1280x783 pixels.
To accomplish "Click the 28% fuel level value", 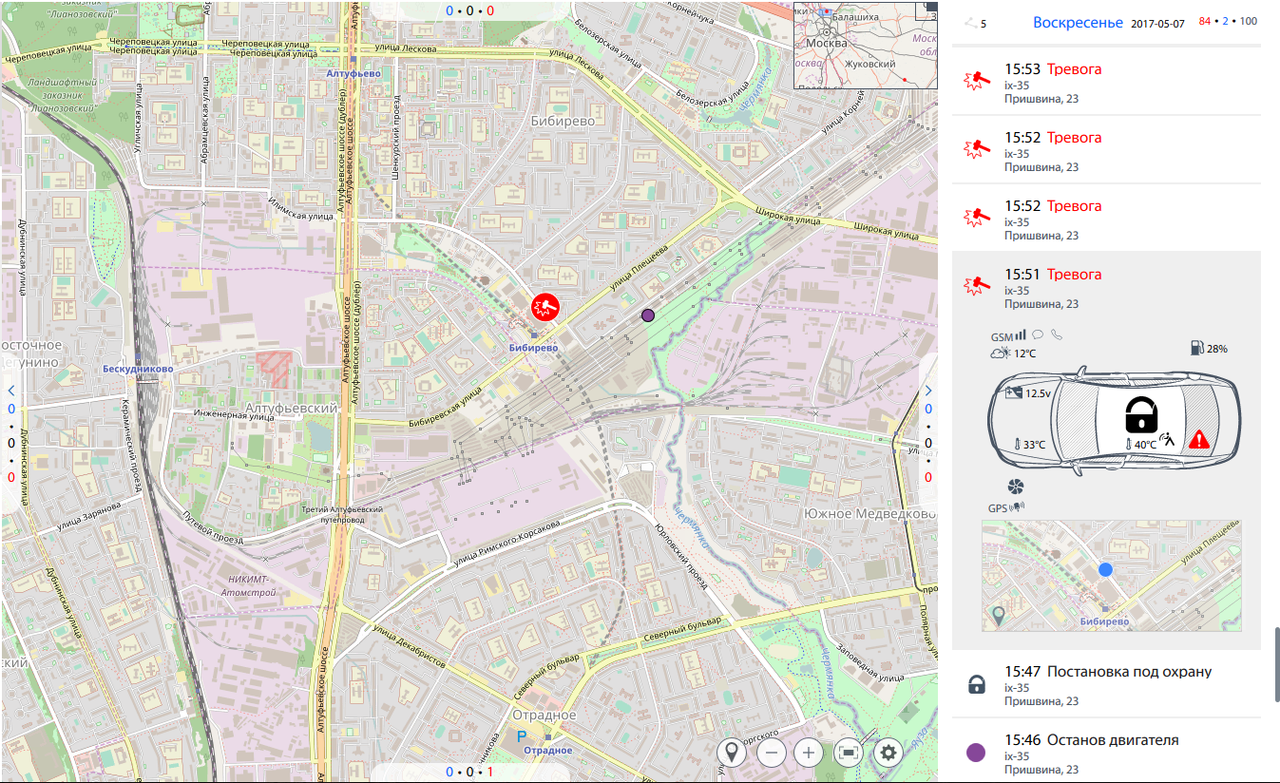I will pos(1217,349).
